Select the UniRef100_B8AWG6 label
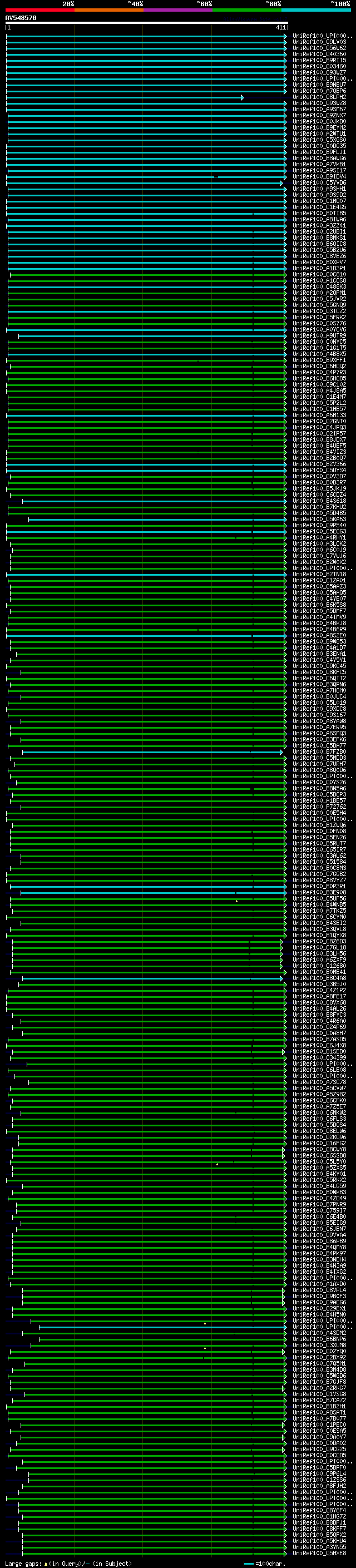The image size is (356, 1568). 319,159
